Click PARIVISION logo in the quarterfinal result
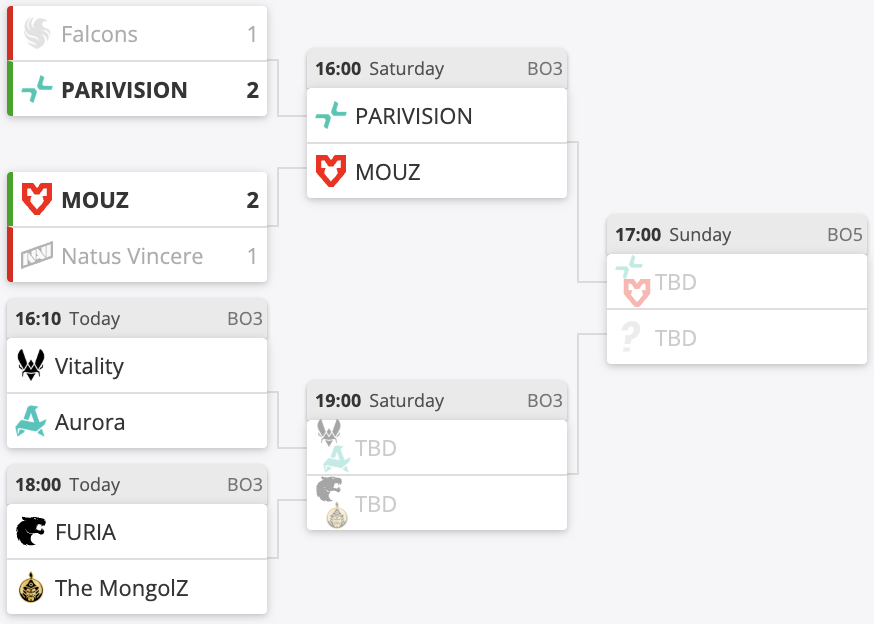Viewport: 874px width, 624px height. [37, 90]
